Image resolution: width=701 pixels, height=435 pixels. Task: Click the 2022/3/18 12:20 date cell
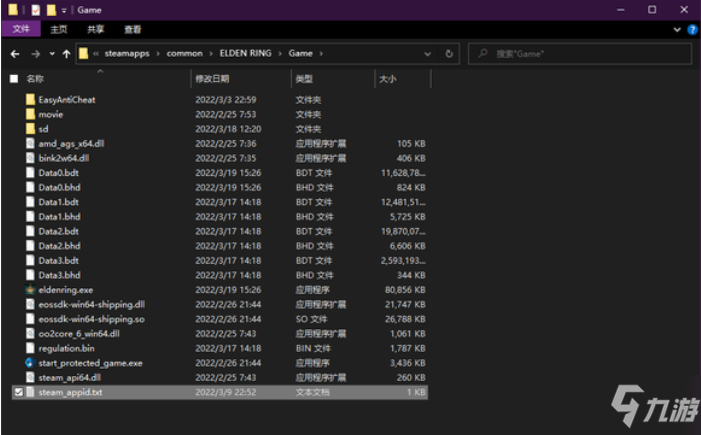(x=228, y=129)
